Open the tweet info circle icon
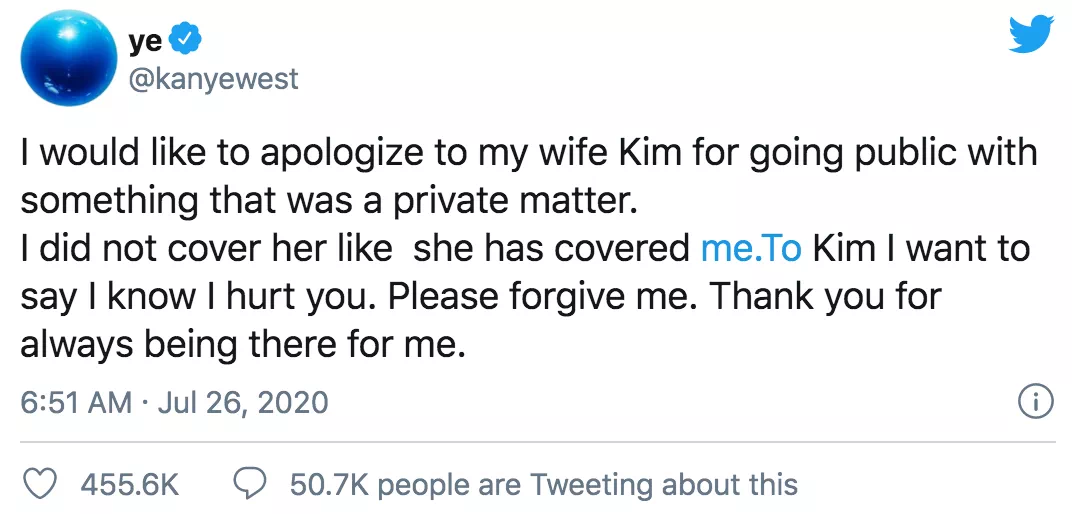Viewport: 1072px width, 514px height. 1035,403
